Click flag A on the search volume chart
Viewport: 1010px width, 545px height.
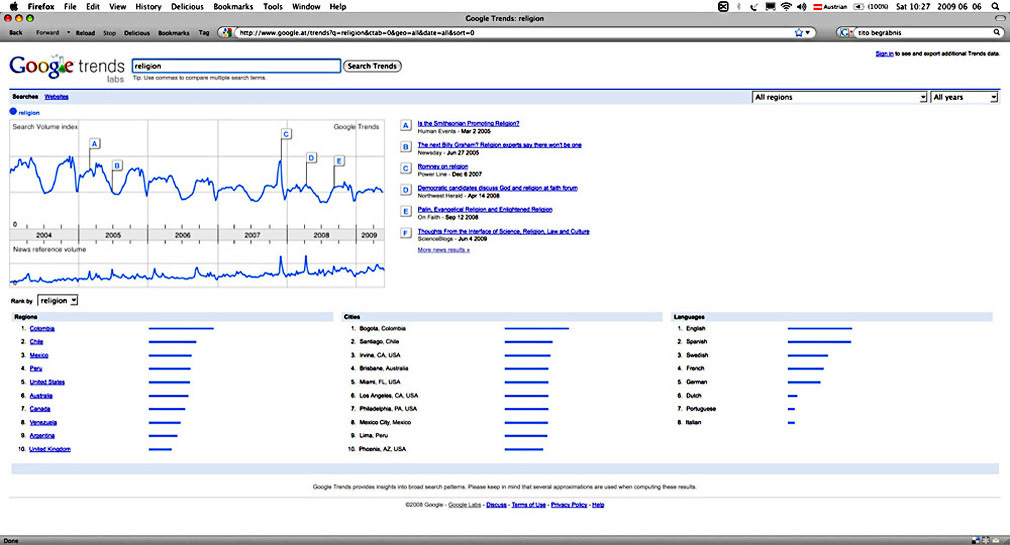point(95,144)
